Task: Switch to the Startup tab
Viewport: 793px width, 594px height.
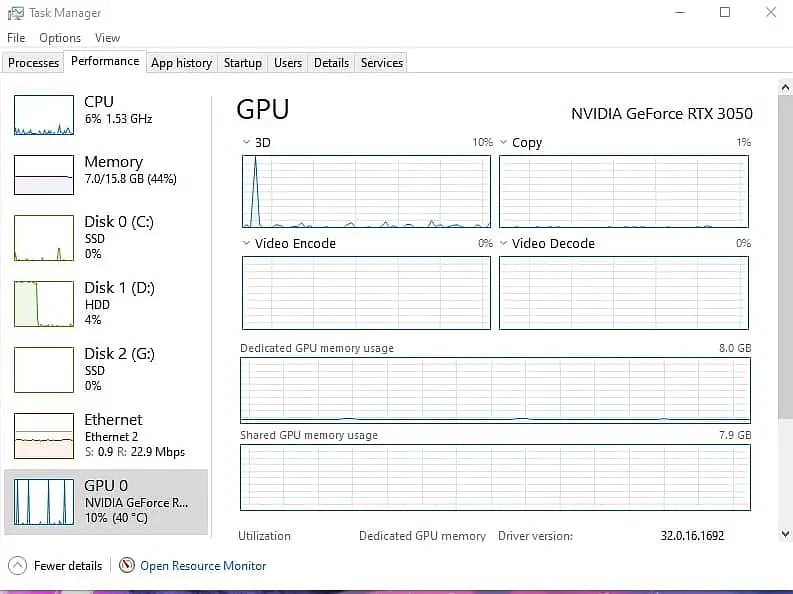Action: [243, 63]
